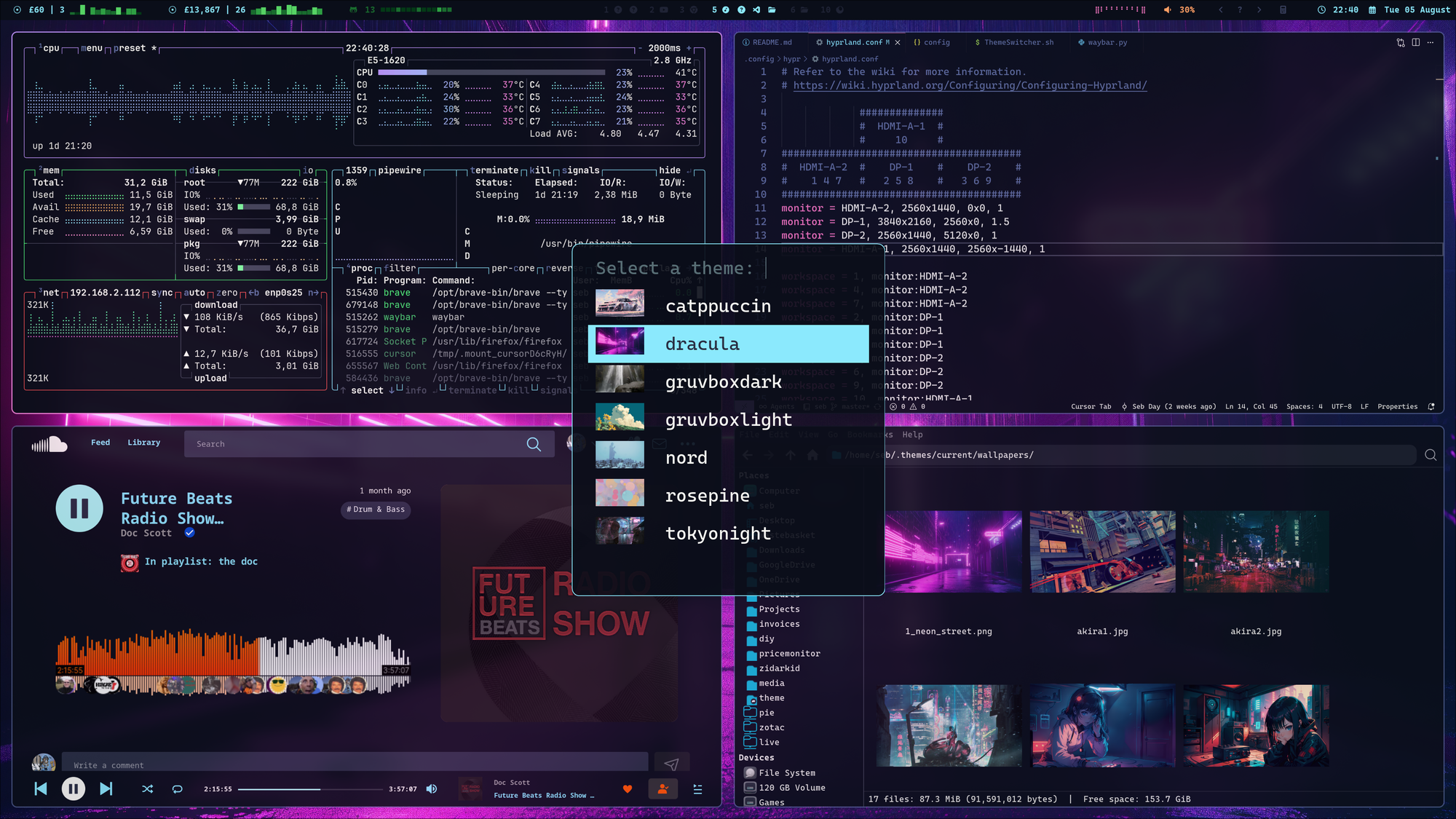Open file manager search icon

pos(1431,455)
